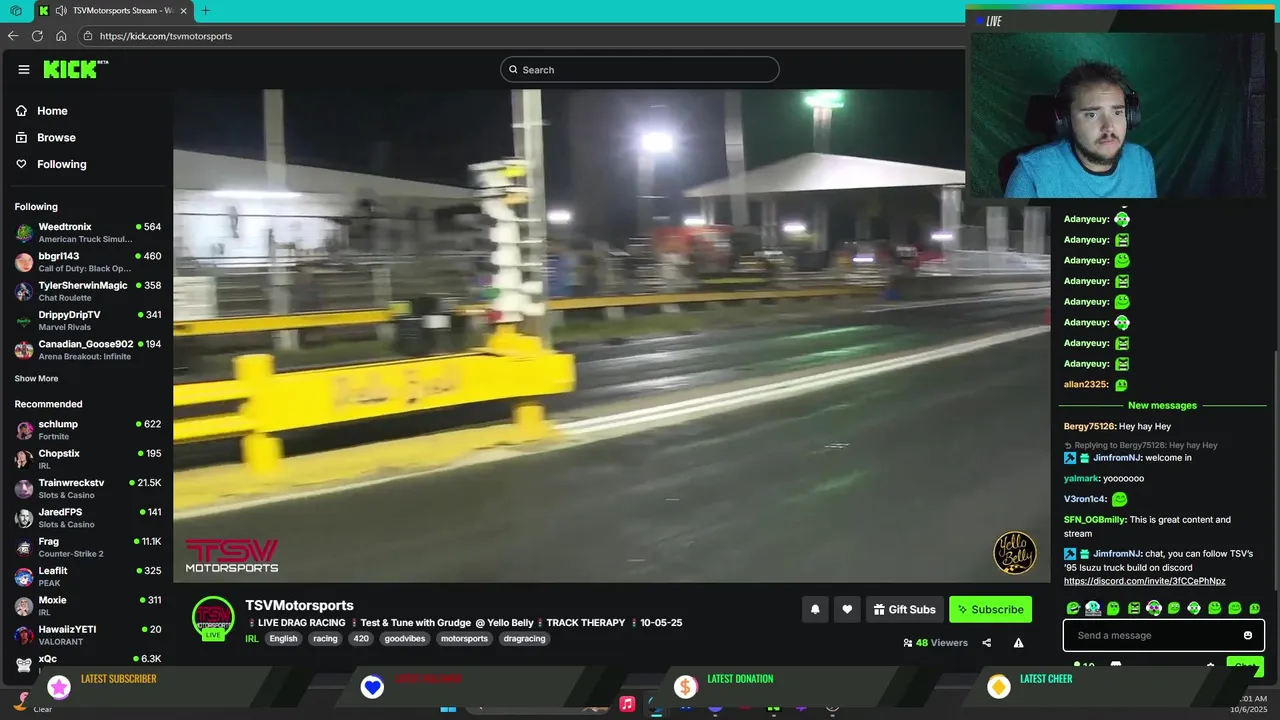Open browser home page icon

(61, 36)
